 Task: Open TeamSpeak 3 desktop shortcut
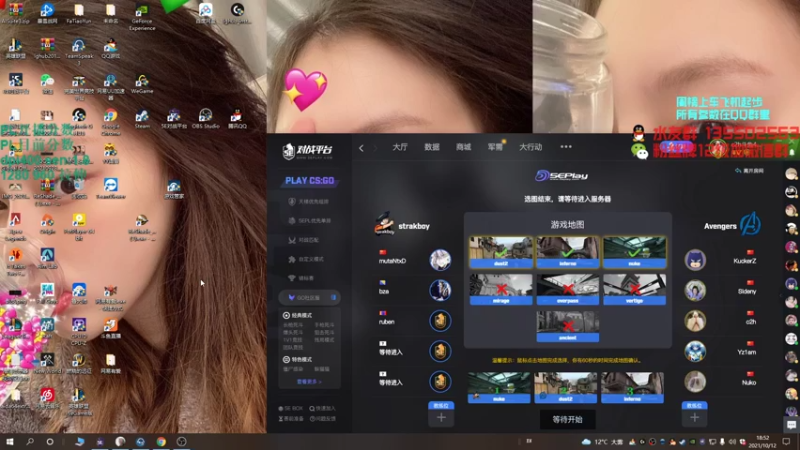(79, 51)
